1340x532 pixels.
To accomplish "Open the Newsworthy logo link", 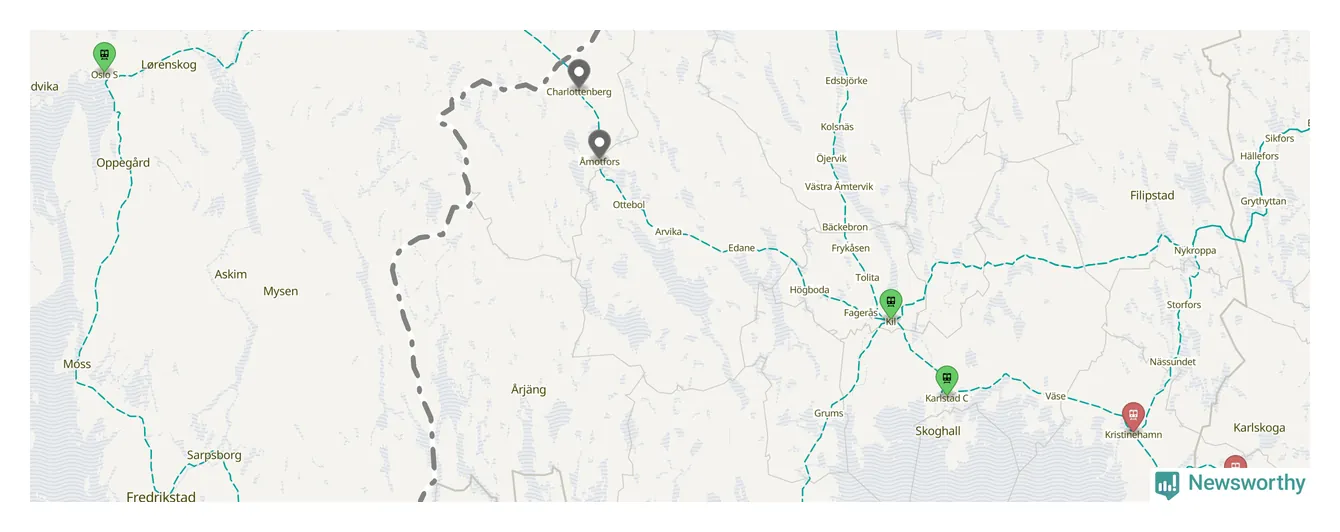I will point(1231,484).
